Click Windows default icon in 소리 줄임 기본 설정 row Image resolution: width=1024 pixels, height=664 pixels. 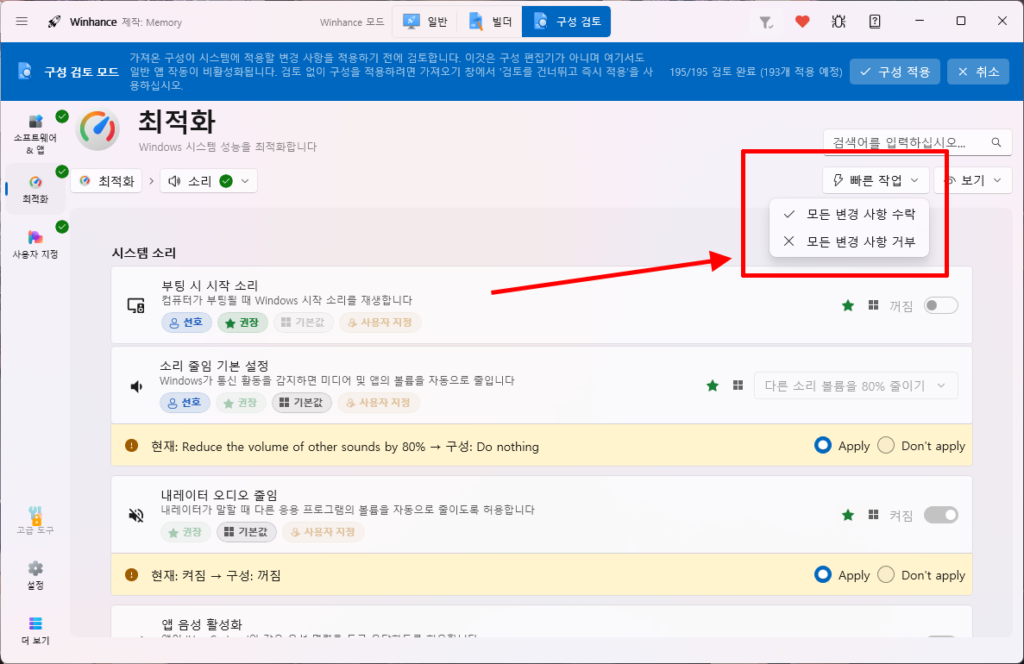click(738, 385)
